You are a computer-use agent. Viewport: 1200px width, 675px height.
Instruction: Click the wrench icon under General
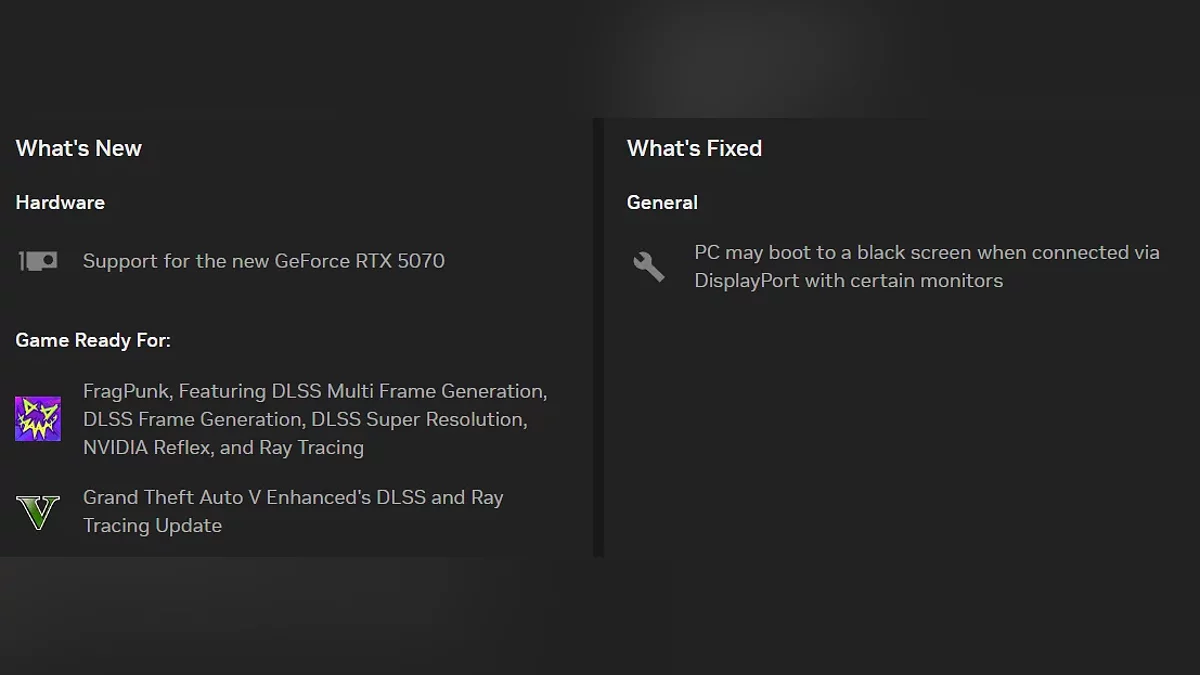tap(649, 266)
